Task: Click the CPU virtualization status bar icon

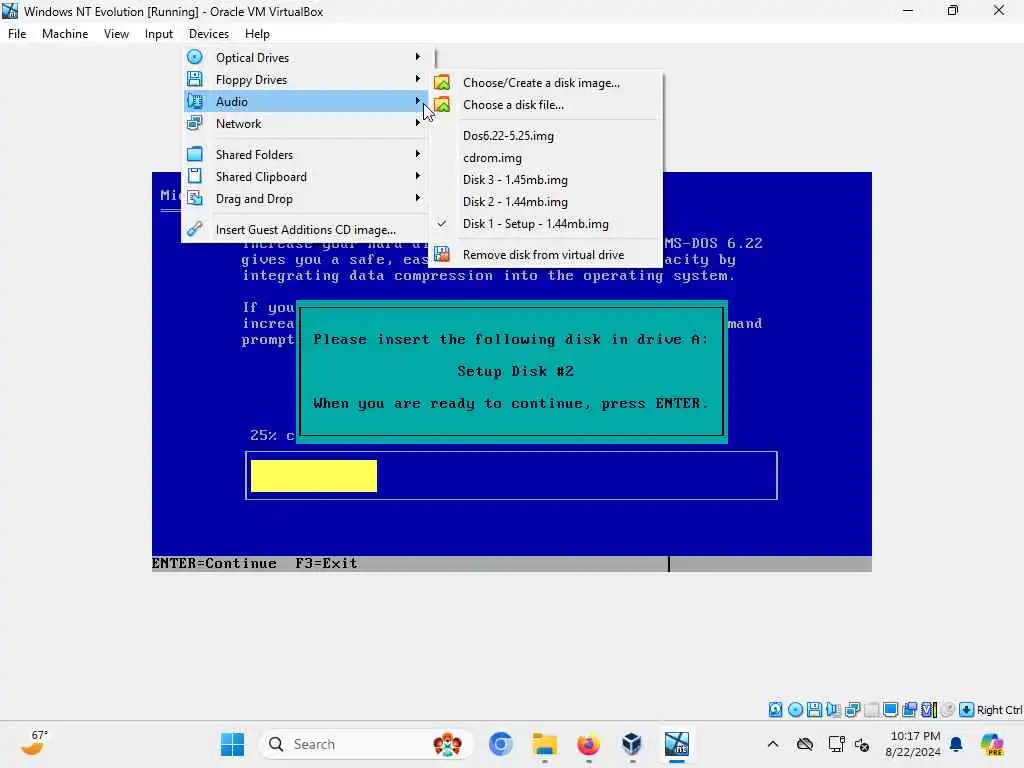Action: (929, 710)
